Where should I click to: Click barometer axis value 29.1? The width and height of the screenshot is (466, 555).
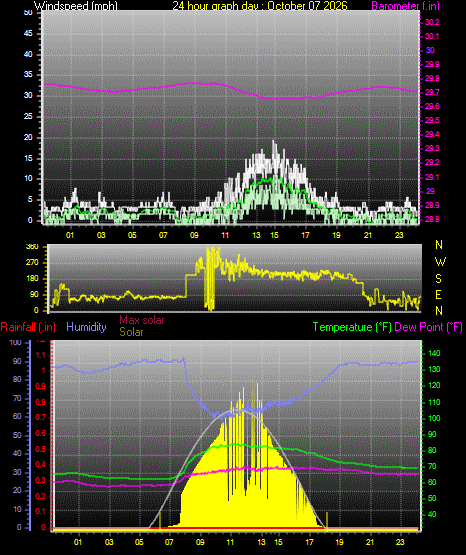432,177
